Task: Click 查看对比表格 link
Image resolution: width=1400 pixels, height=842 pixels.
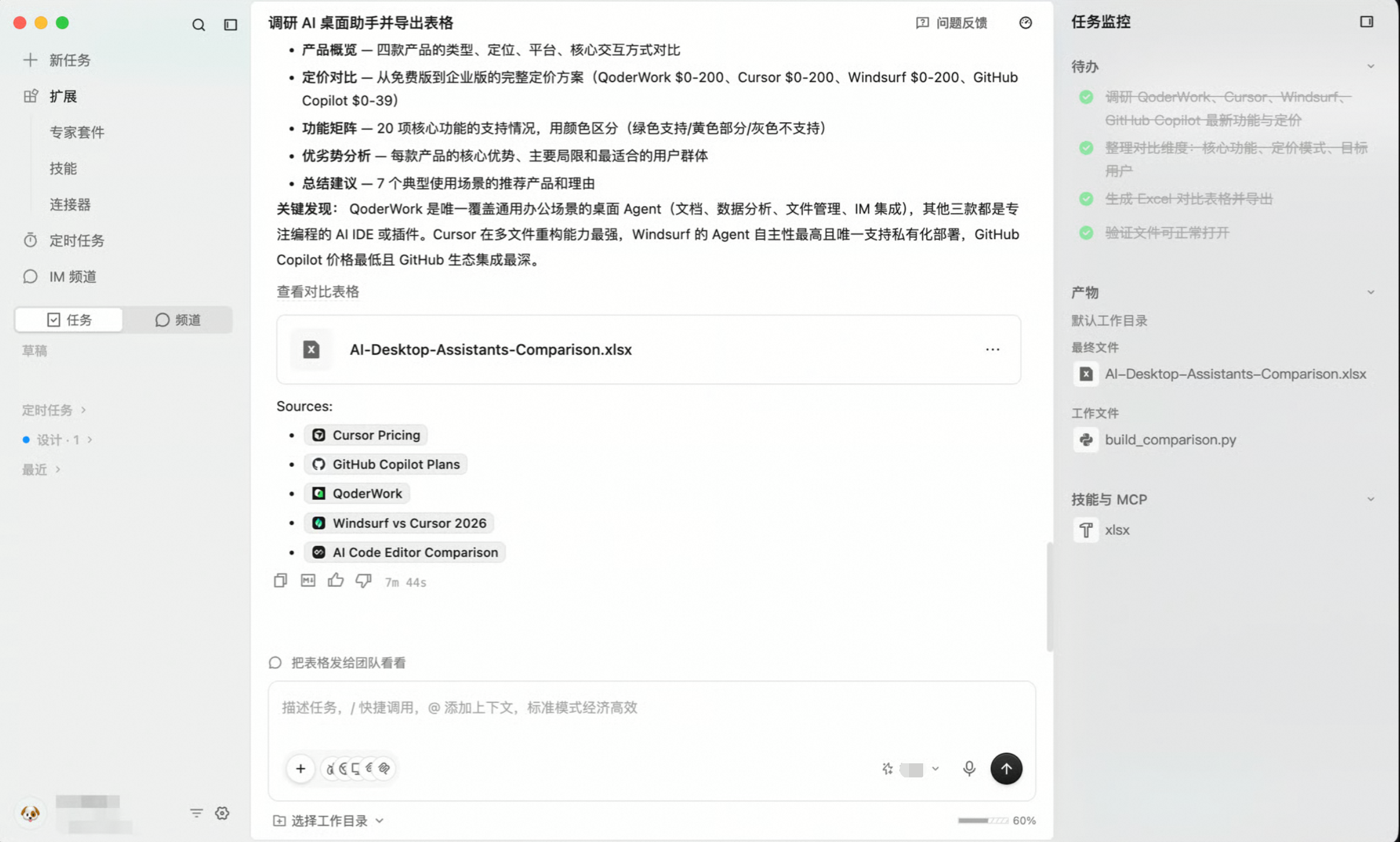Action: pyautogui.click(x=318, y=292)
